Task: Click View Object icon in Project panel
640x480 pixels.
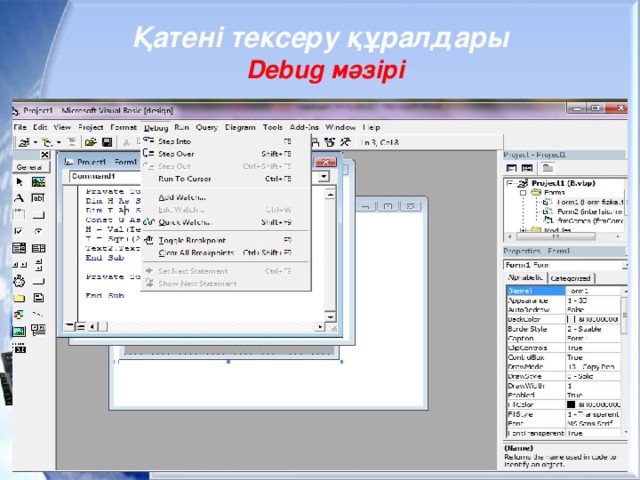Action: click(x=527, y=168)
